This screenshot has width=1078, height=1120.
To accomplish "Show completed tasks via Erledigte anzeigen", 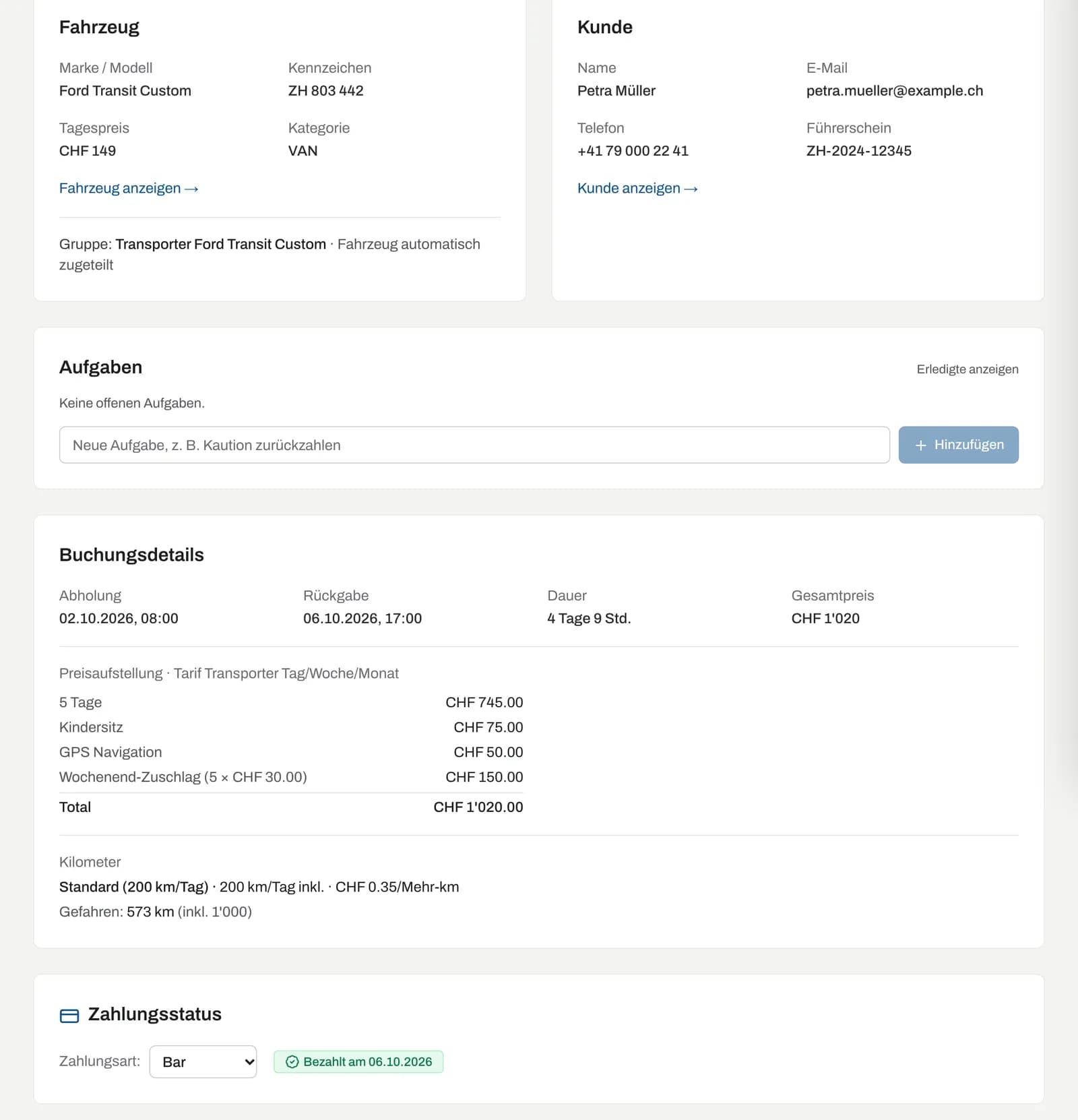I will click(x=968, y=369).
